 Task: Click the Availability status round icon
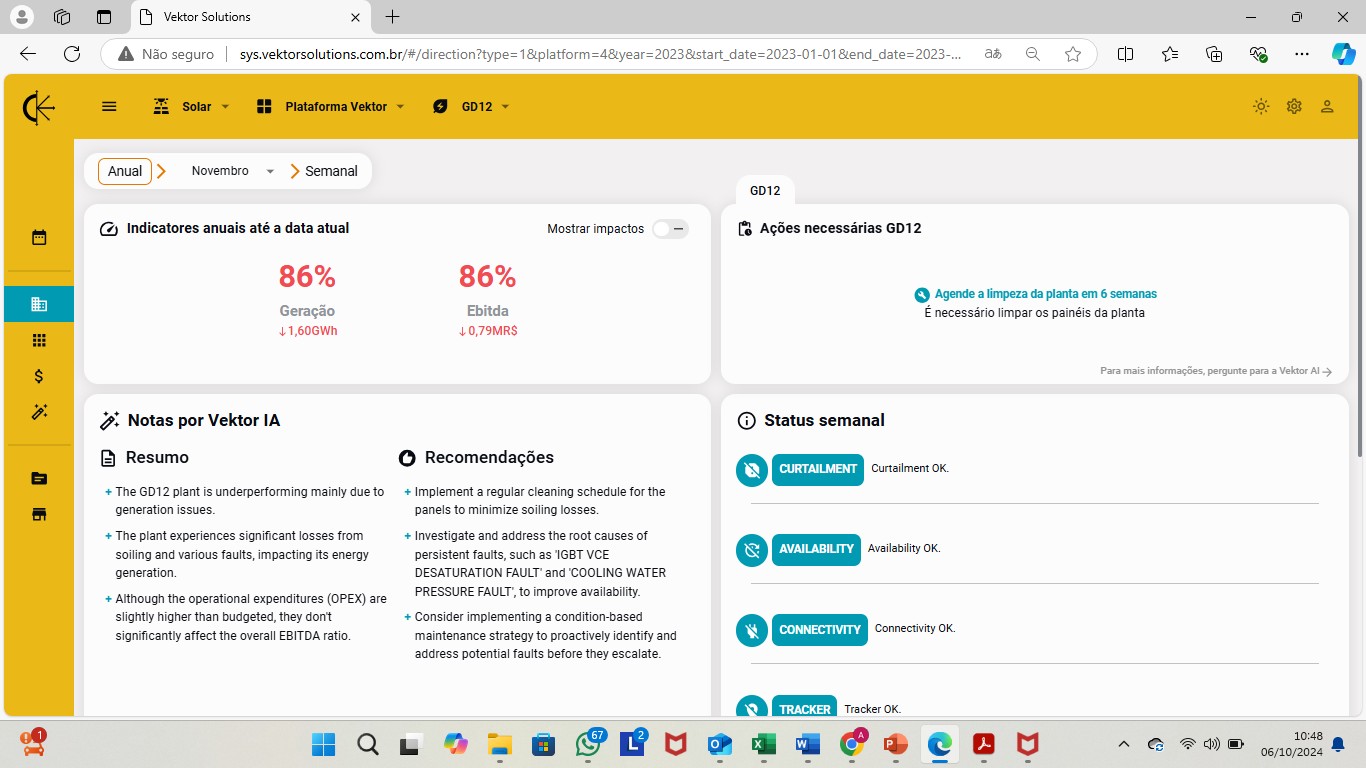tap(752, 550)
